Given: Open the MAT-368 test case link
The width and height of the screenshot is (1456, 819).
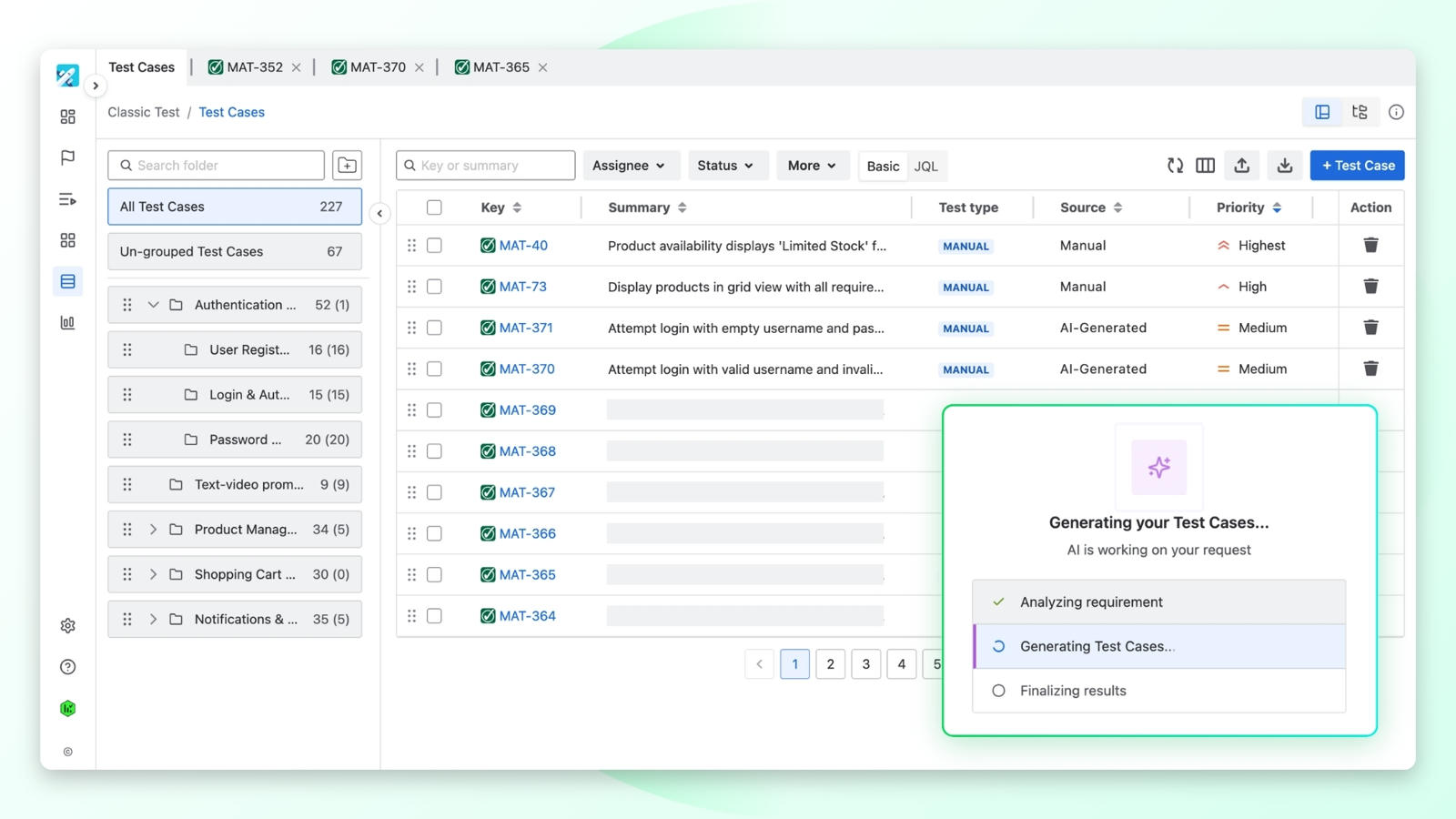Looking at the screenshot, I should point(527,451).
